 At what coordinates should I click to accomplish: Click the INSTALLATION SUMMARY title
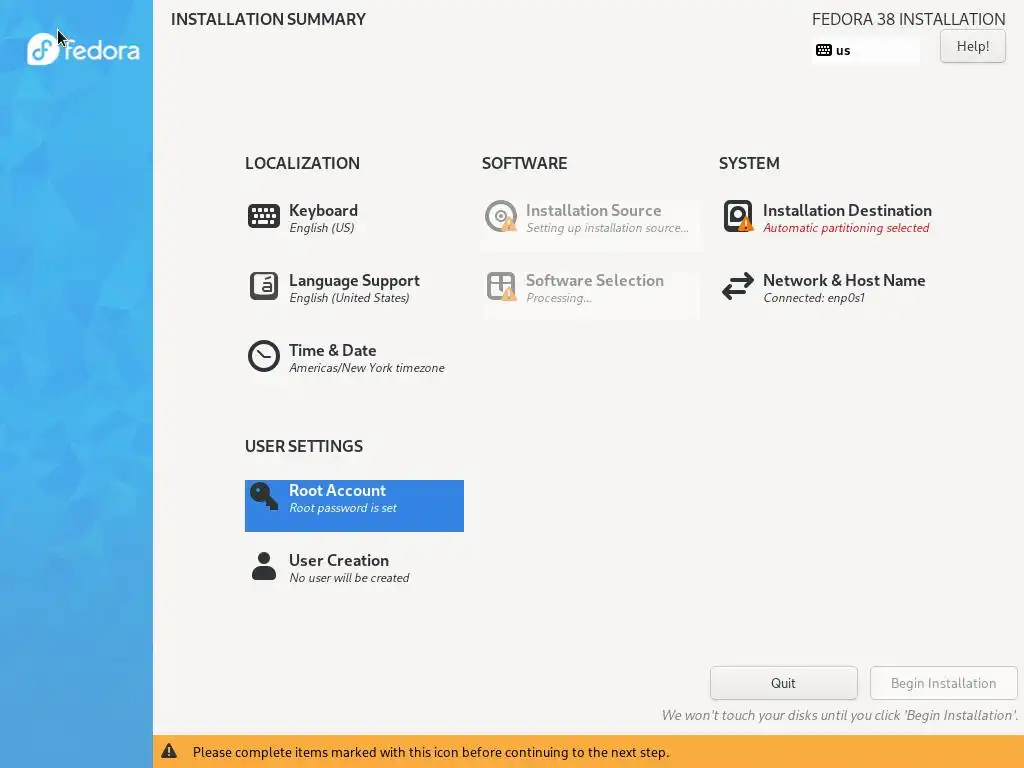pos(268,20)
